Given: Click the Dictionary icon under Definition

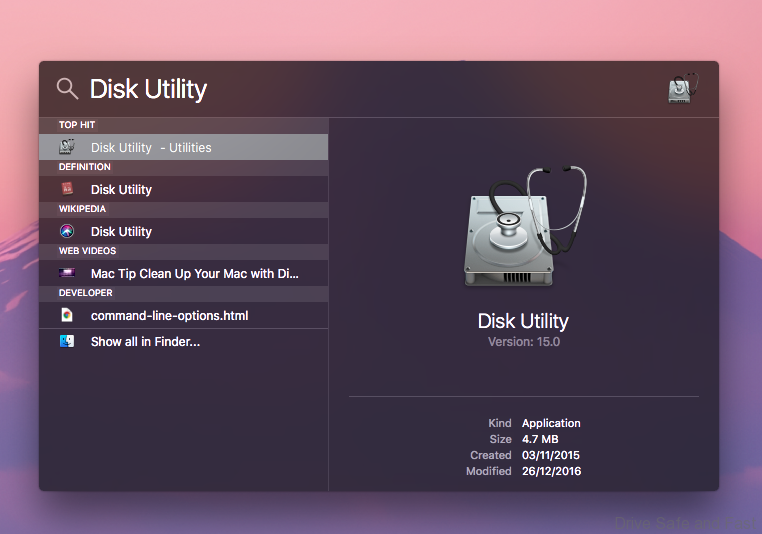Looking at the screenshot, I should (67, 189).
